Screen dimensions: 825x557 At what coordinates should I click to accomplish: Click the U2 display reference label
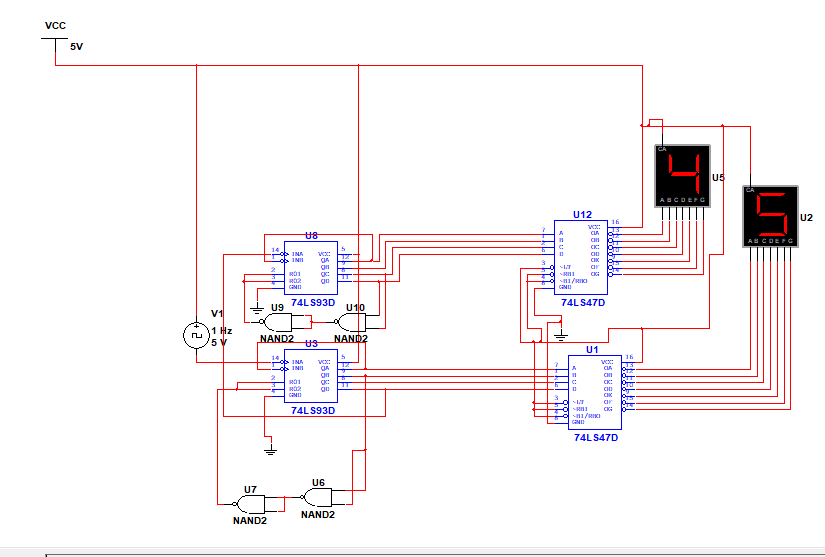pyautogui.click(x=806, y=217)
